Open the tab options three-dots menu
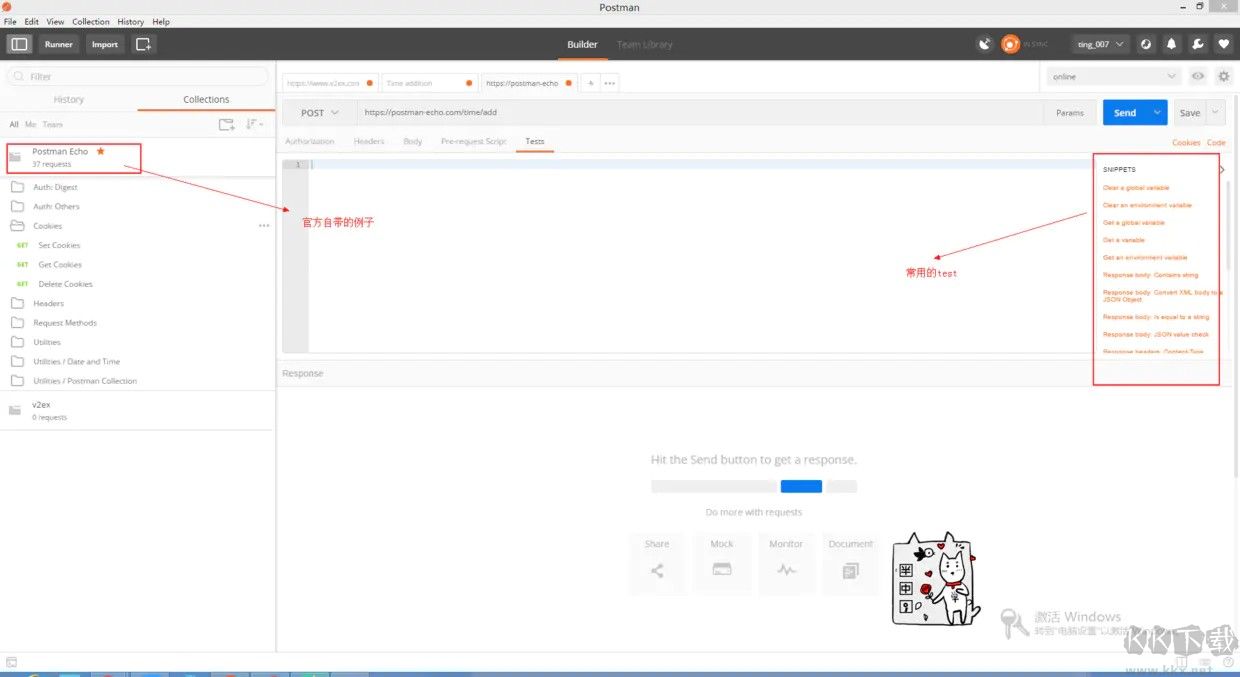 pos(609,83)
